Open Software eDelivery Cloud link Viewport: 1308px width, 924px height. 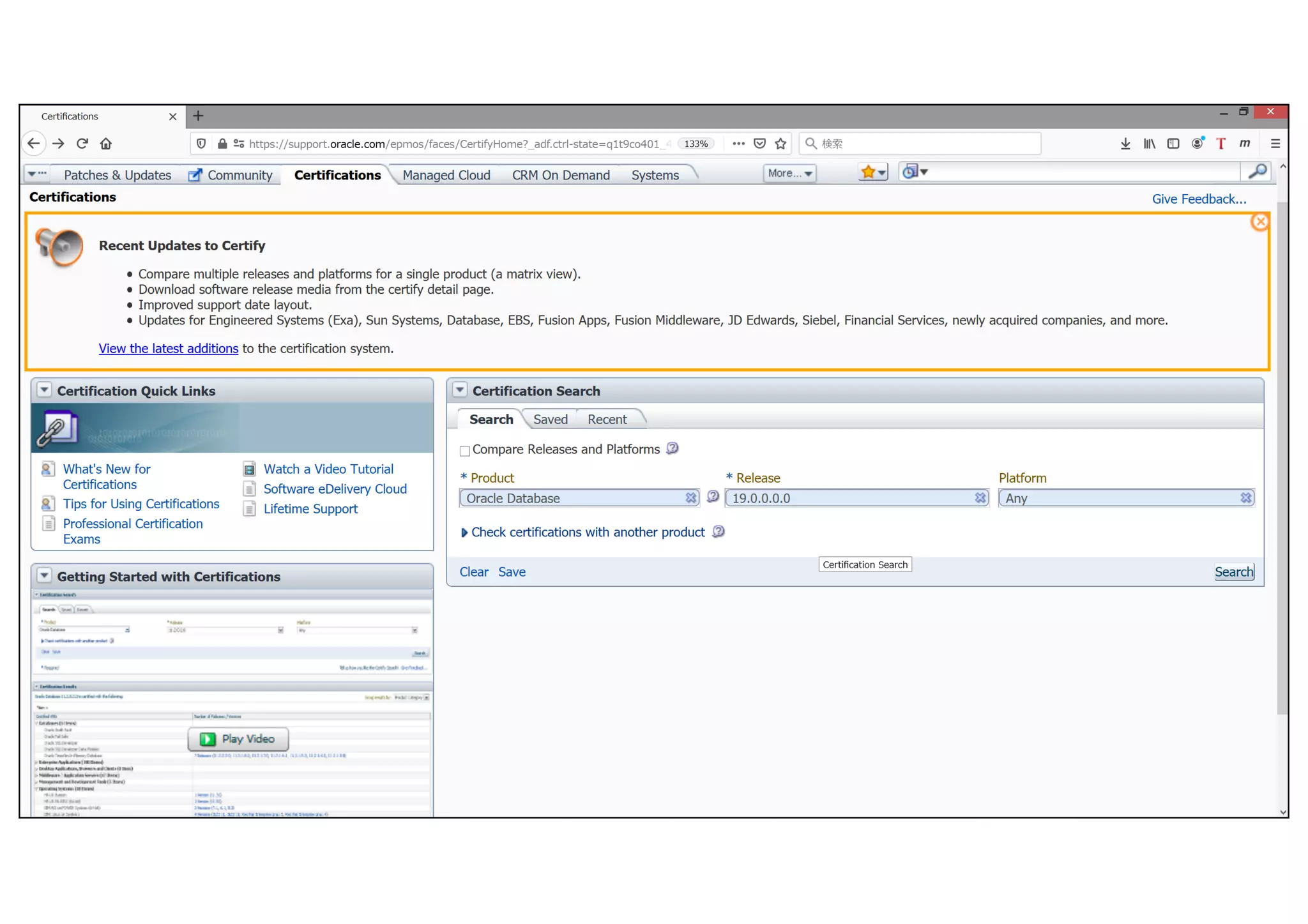click(335, 489)
